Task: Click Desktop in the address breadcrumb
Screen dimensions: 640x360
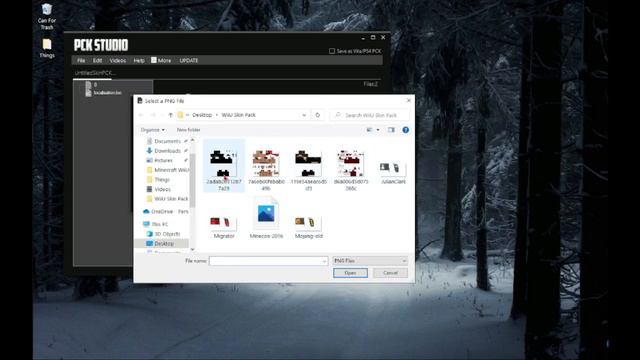Action: coord(202,115)
